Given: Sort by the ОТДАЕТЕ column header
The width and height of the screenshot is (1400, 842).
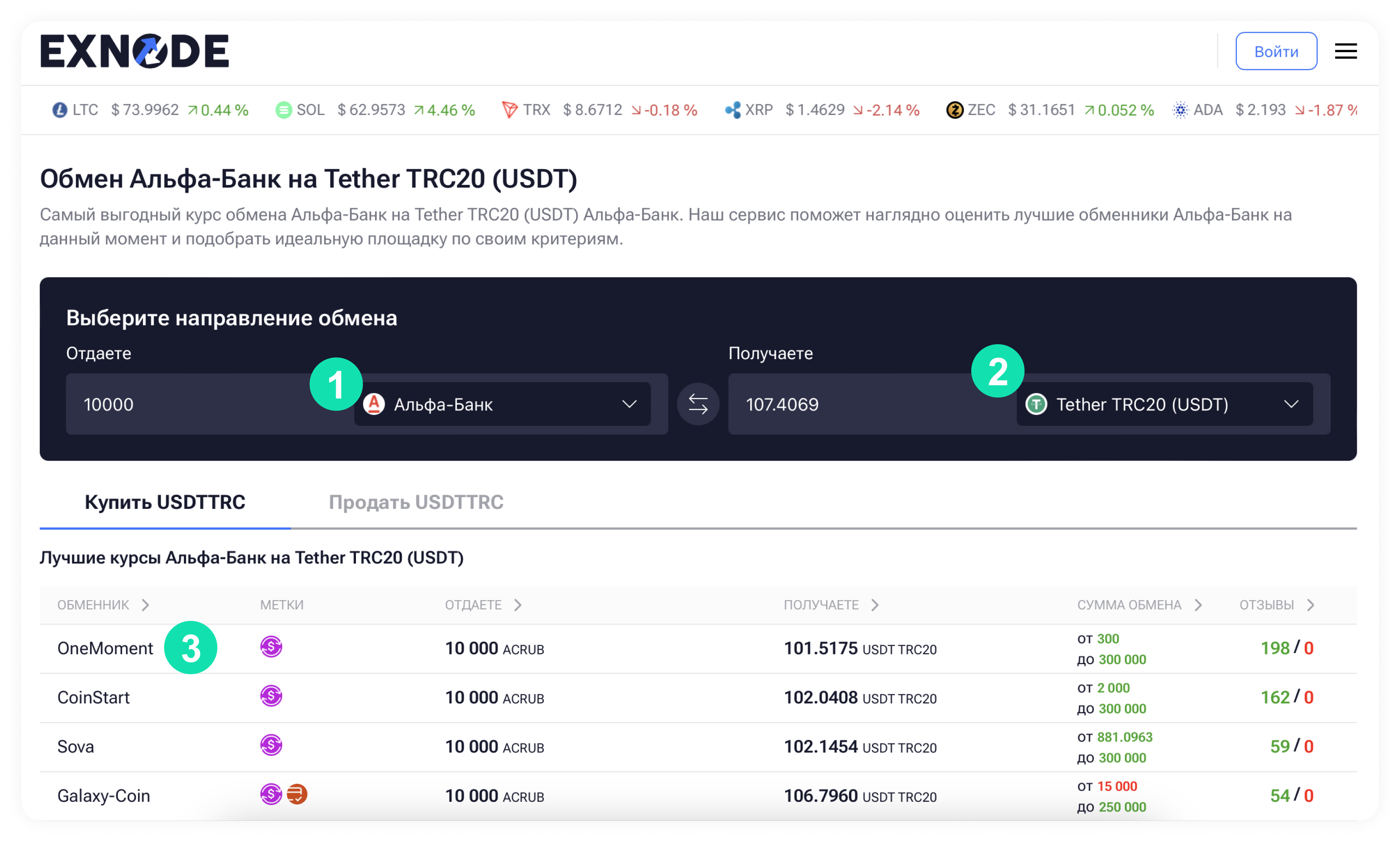Looking at the screenshot, I should point(484,605).
